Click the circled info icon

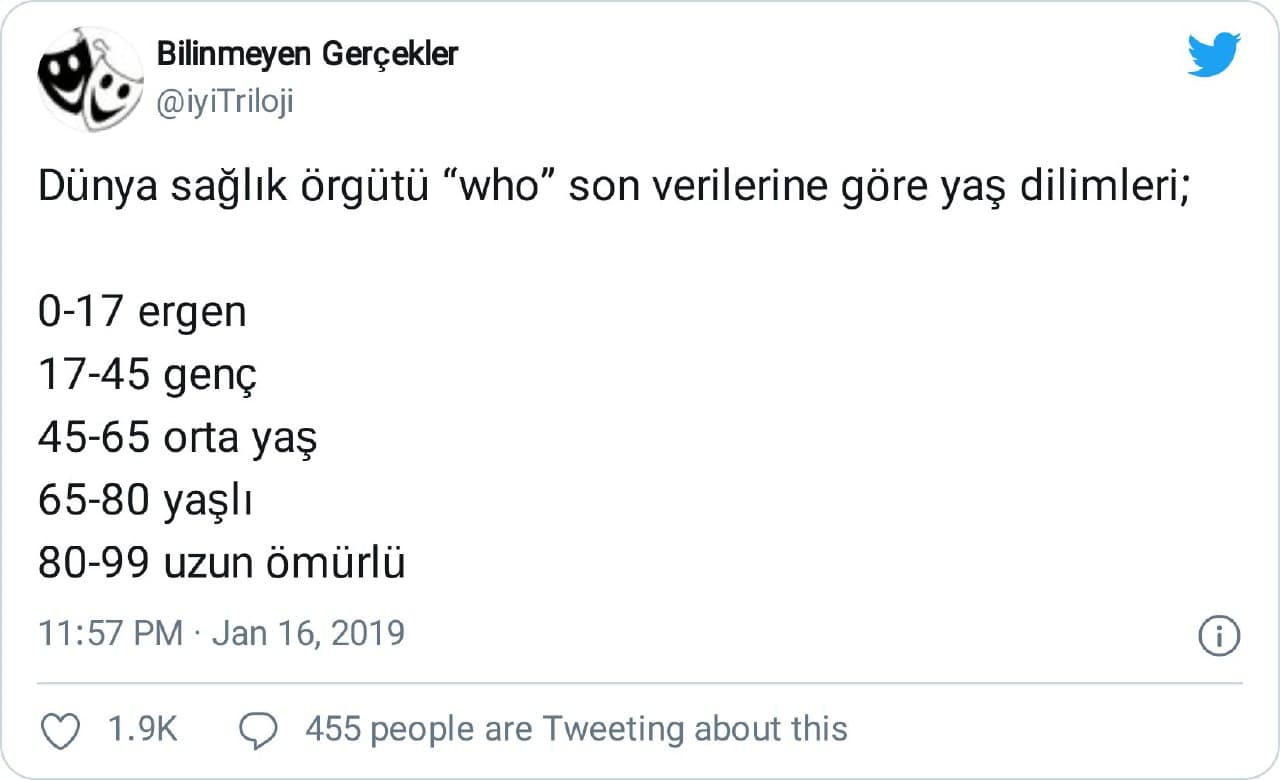pos(1219,636)
